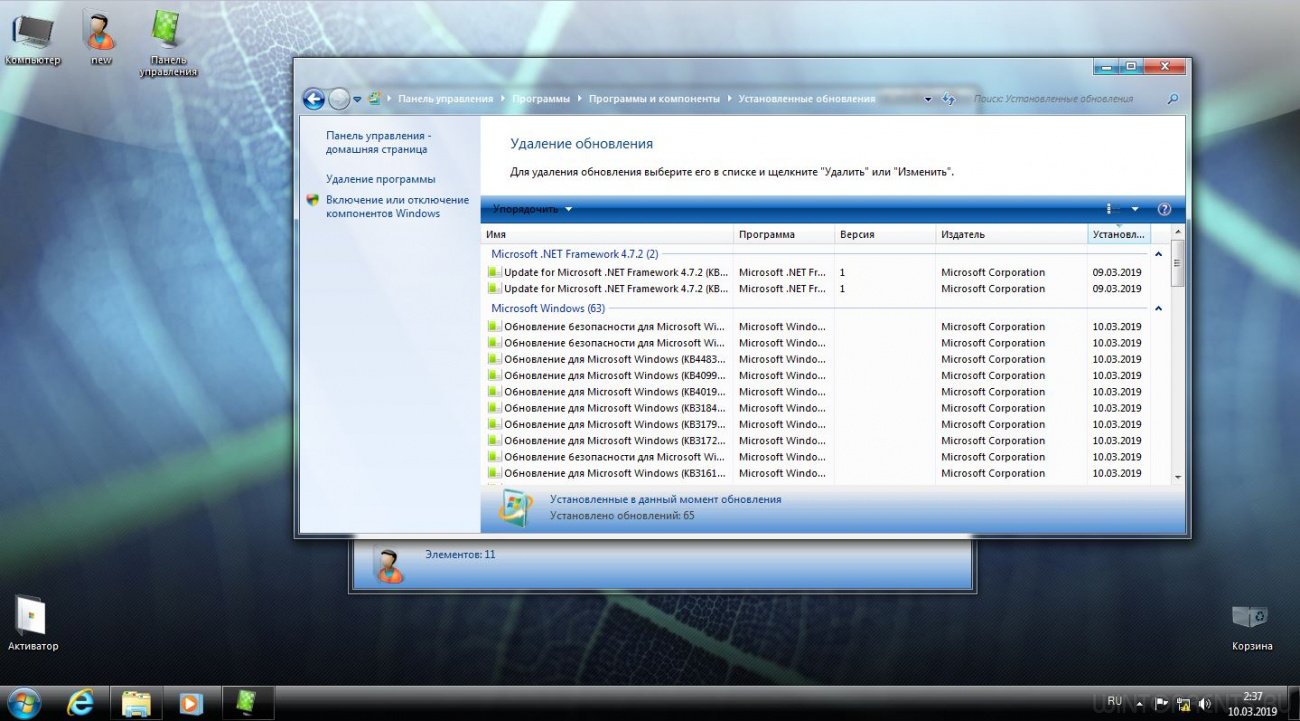1300x721 pixels.
Task: Select the Панель управления desktop icon
Action: 168,45
